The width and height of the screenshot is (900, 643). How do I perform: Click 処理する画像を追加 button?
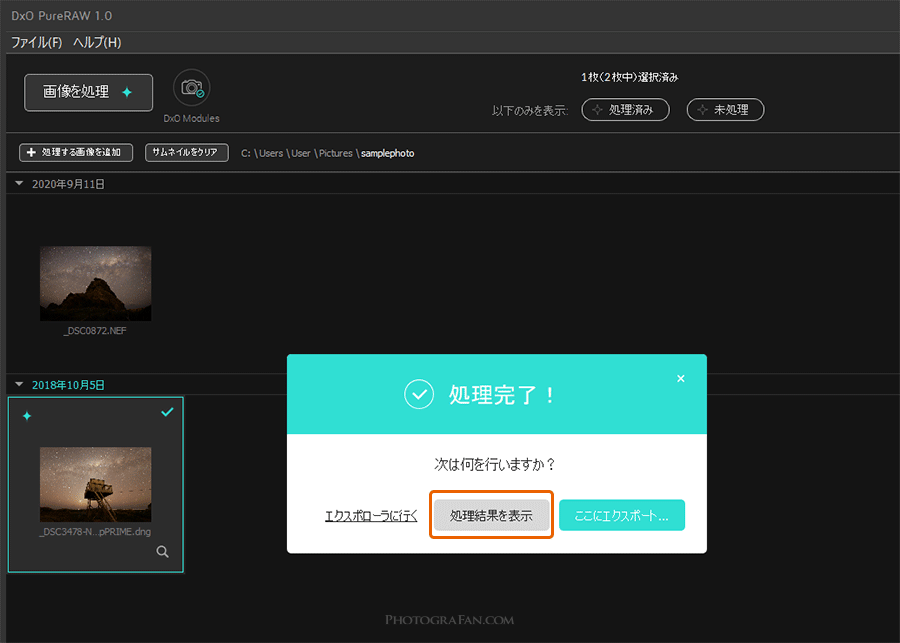[76, 153]
